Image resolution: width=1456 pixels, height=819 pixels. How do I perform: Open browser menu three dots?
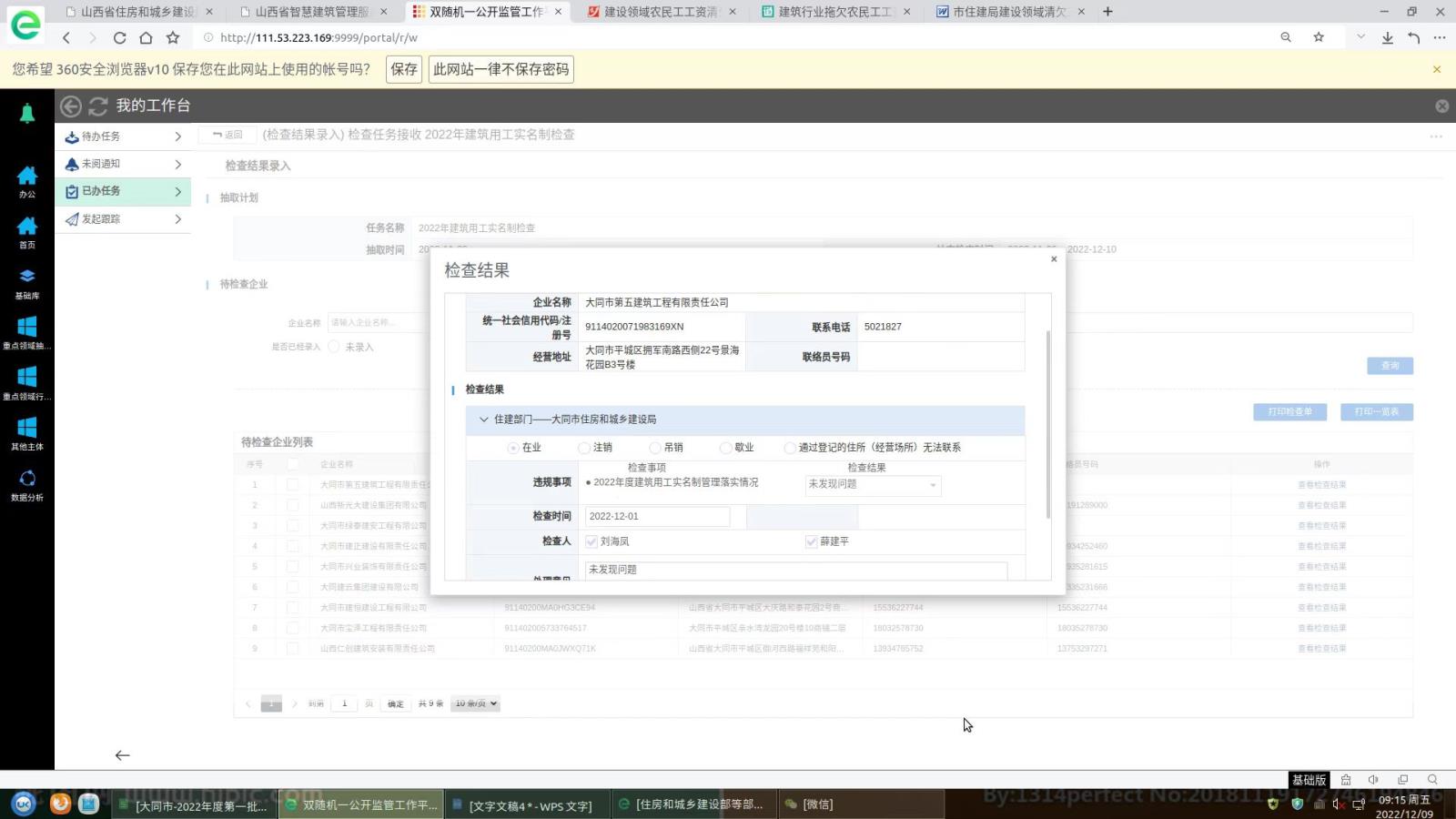click(x=1439, y=38)
